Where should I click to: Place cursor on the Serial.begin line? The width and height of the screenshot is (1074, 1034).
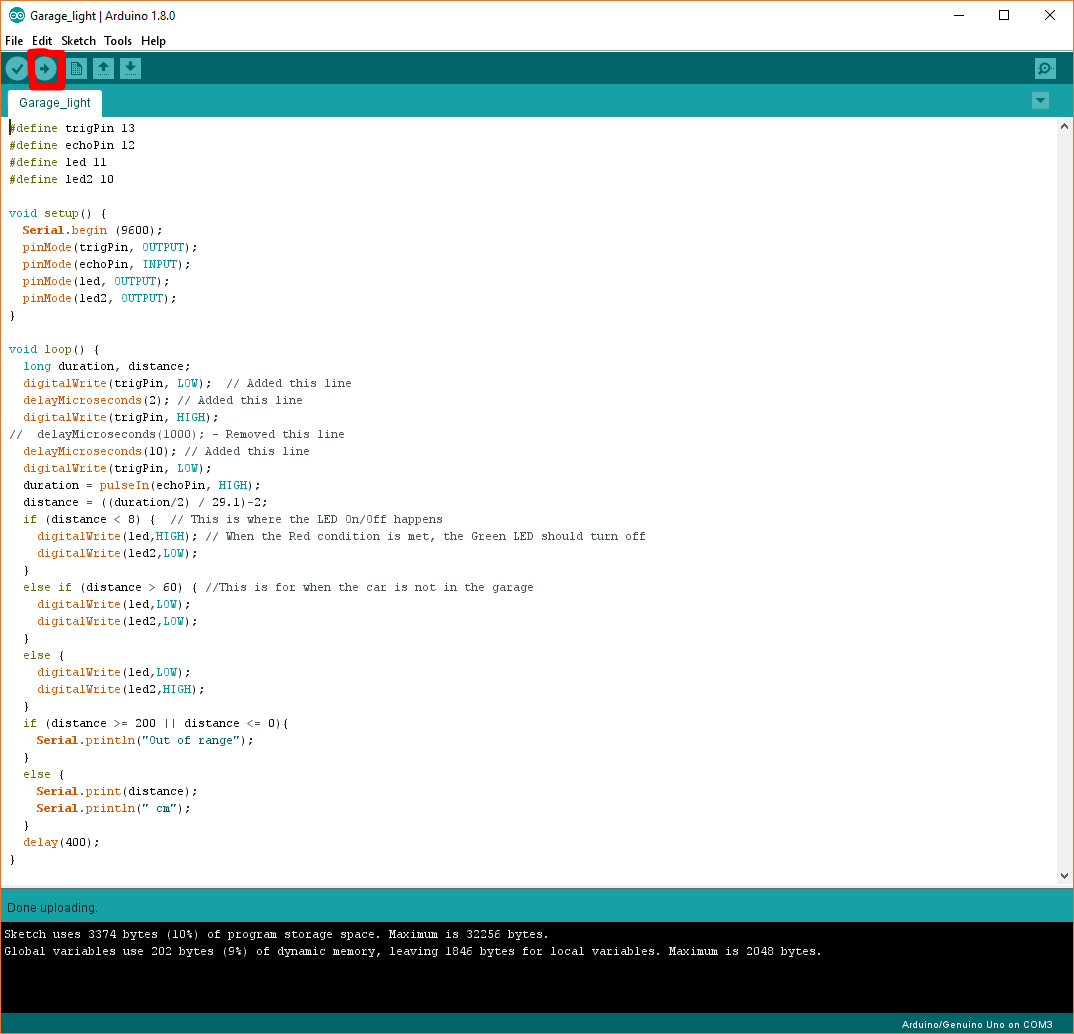[92, 230]
